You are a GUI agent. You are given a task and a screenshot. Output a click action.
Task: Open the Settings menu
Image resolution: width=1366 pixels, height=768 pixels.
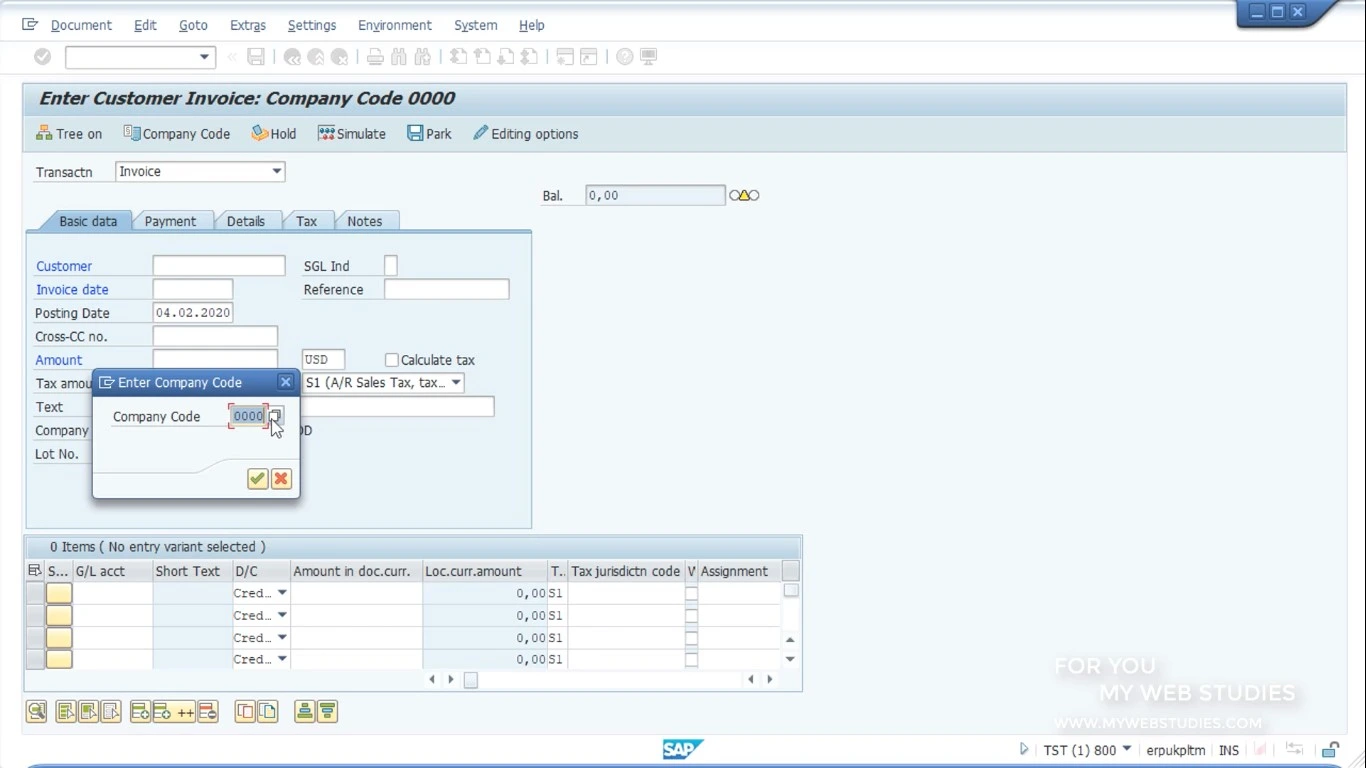click(312, 25)
